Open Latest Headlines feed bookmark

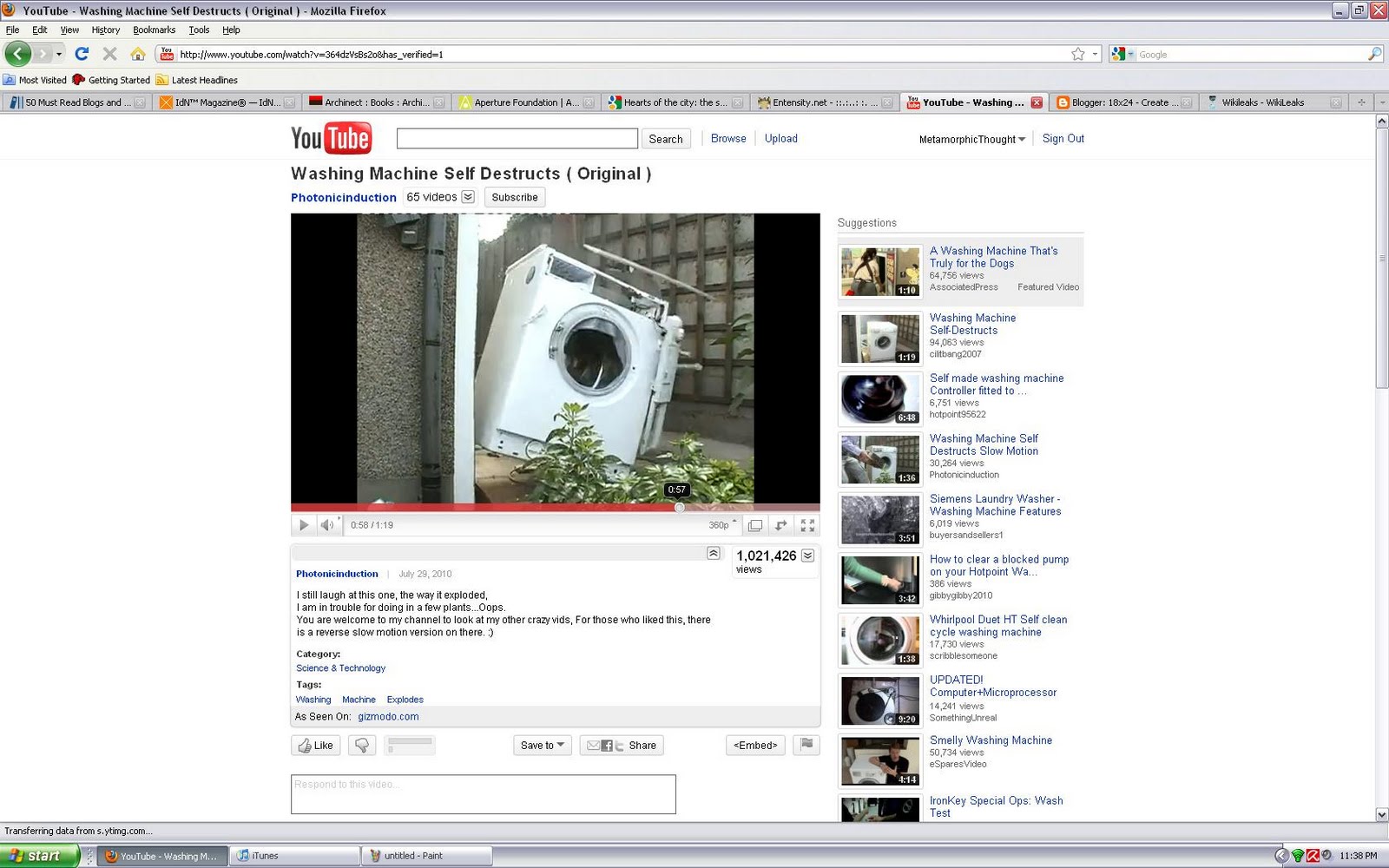[197, 80]
